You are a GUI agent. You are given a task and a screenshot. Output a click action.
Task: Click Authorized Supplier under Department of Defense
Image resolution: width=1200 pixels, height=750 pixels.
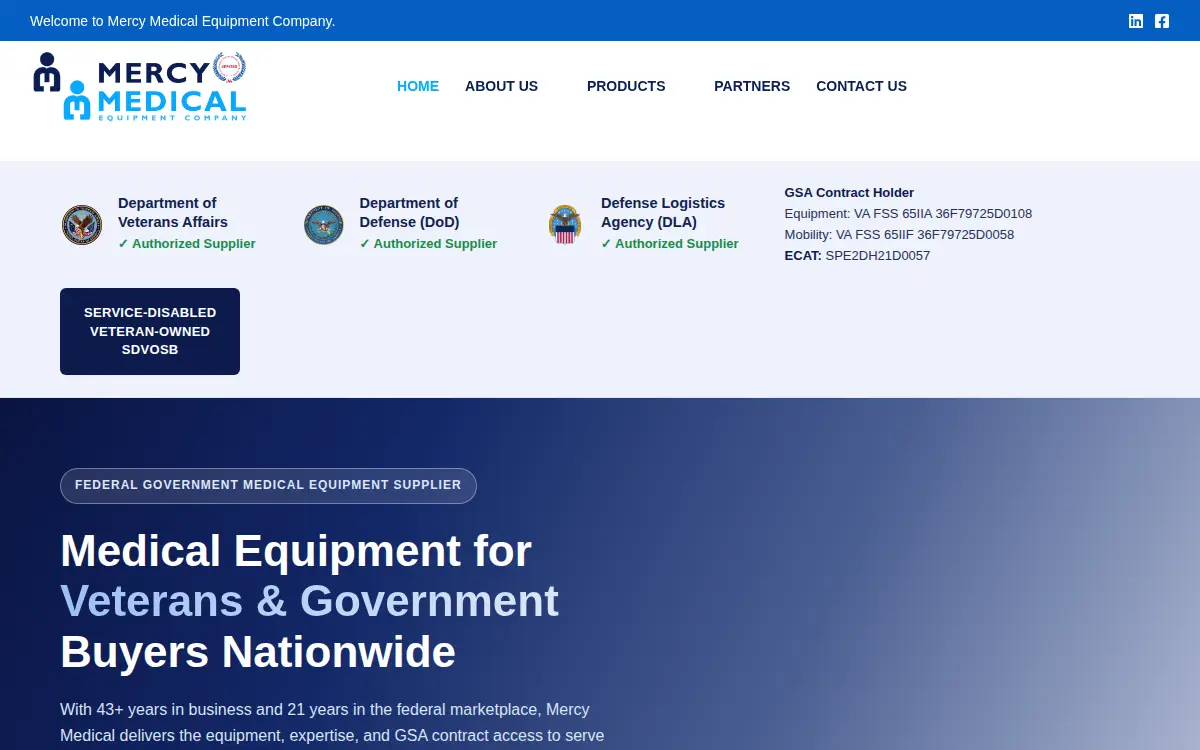[x=428, y=244]
